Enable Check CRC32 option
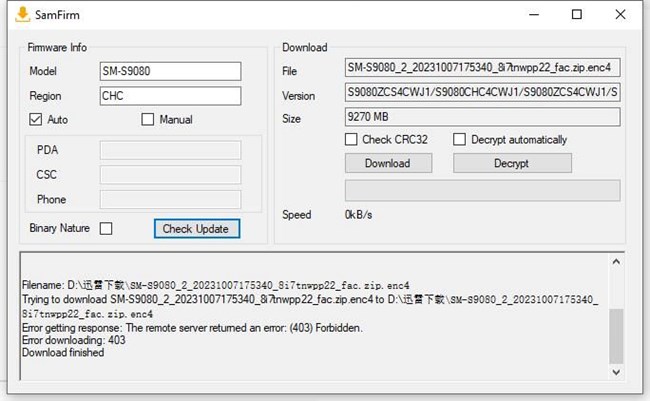 pyautogui.click(x=352, y=140)
